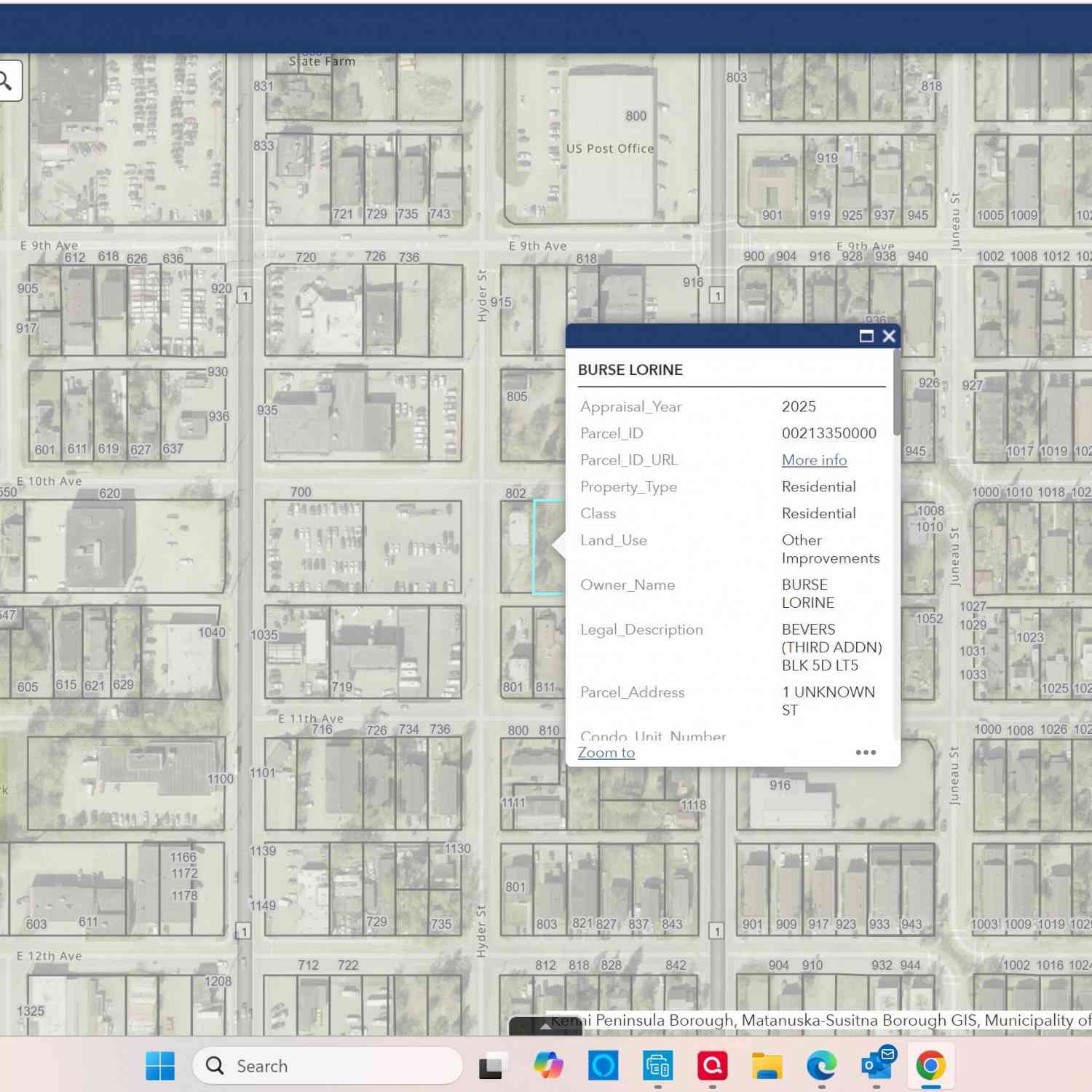Image resolution: width=1092 pixels, height=1092 pixels.
Task: Select Appraisal_Year value 2025
Action: click(799, 406)
